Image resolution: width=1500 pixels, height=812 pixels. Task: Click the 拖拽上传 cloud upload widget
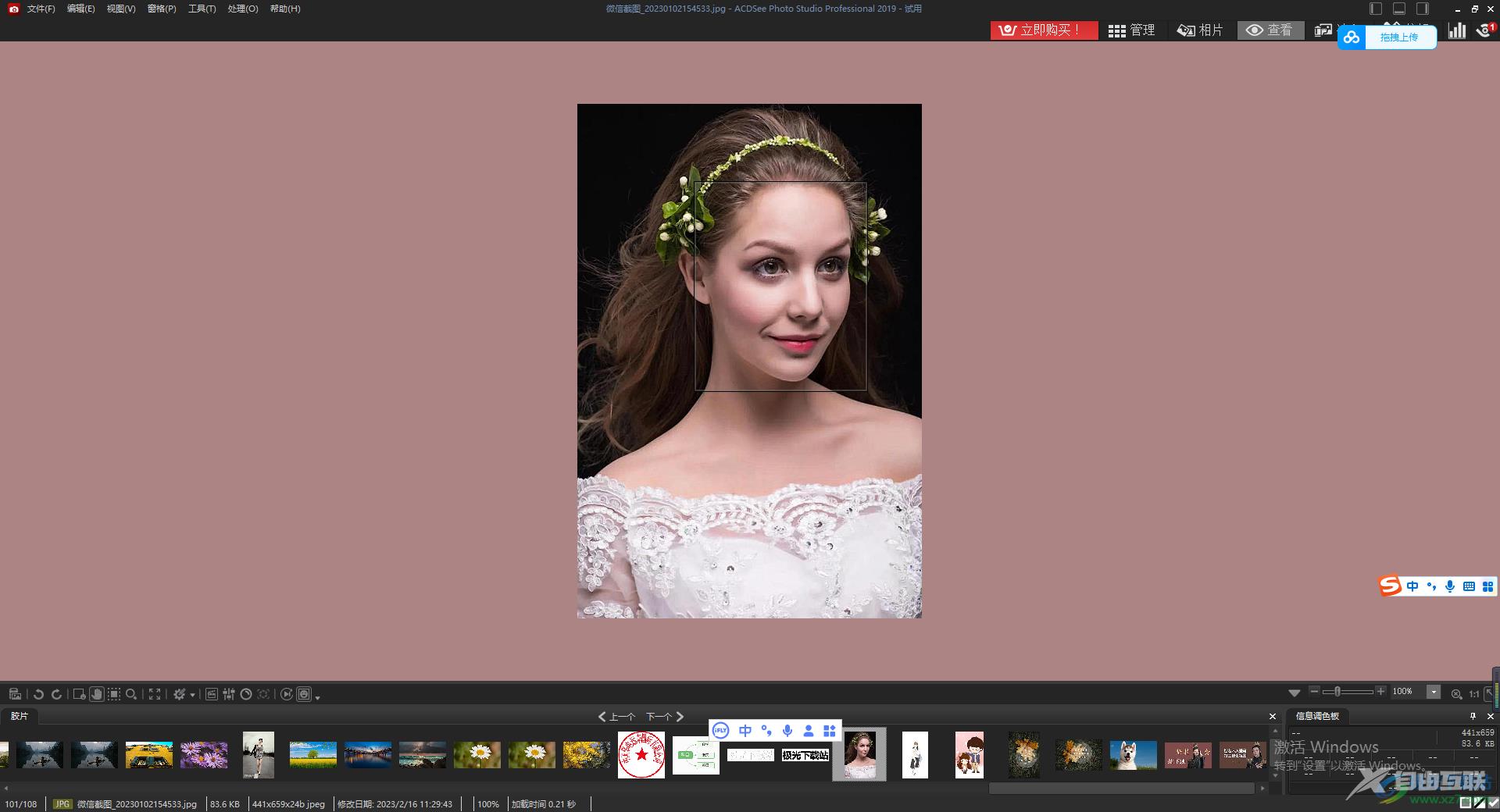pos(1387,37)
